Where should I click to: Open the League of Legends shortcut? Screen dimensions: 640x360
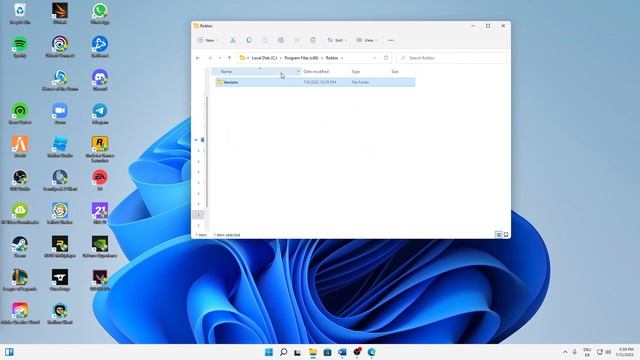tap(20, 280)
